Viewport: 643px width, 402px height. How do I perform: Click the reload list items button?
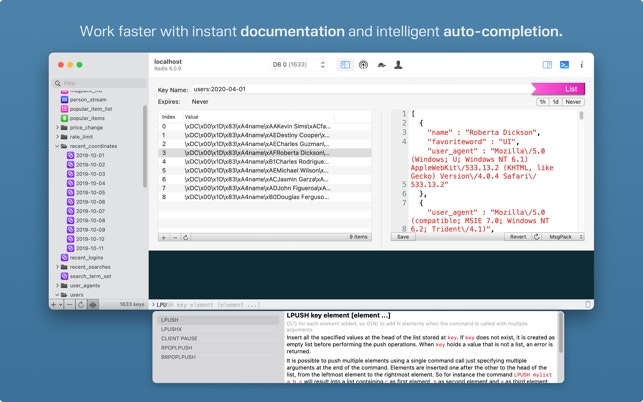click(185, 237)
